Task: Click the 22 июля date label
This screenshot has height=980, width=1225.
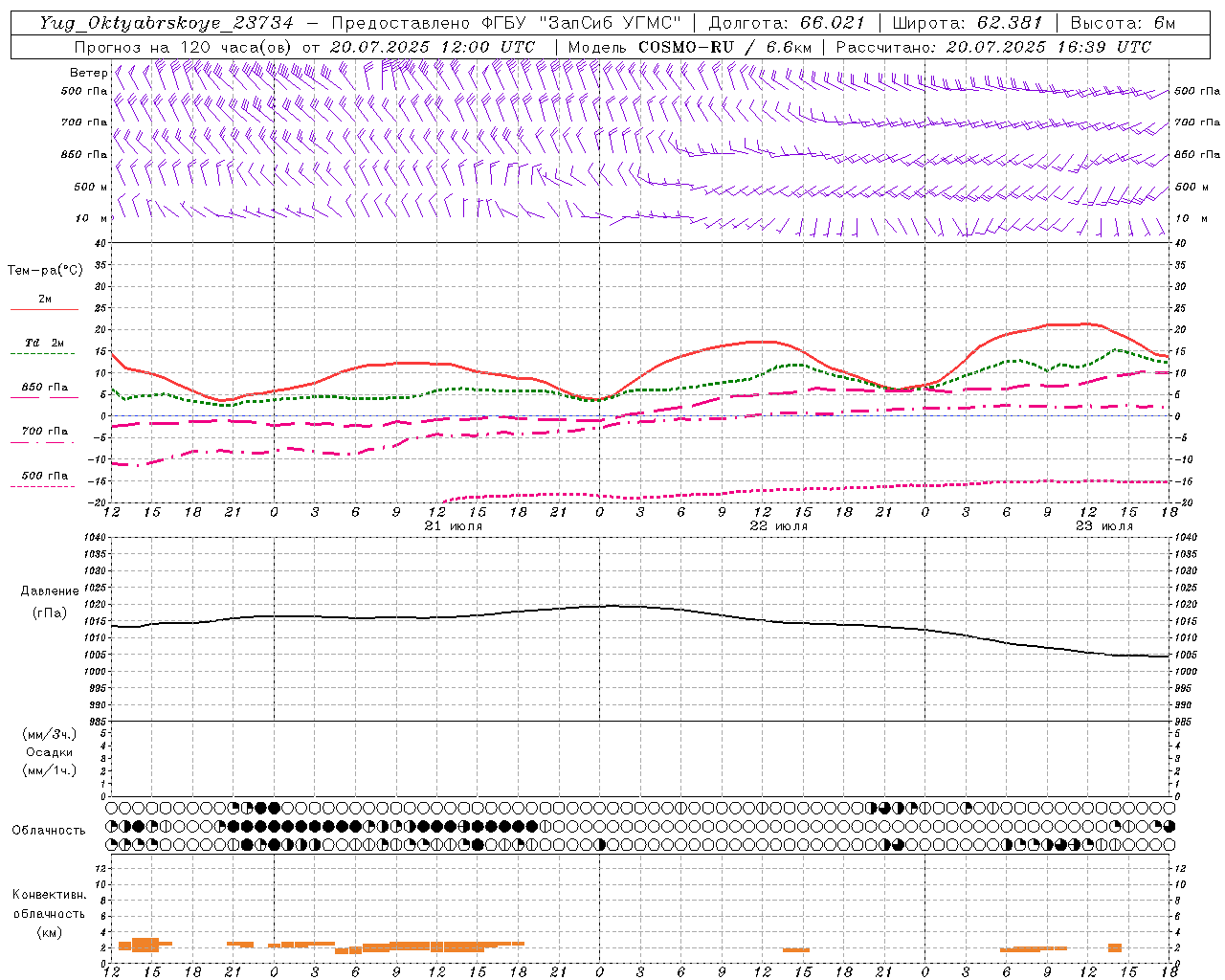Action: click(779, 526)
